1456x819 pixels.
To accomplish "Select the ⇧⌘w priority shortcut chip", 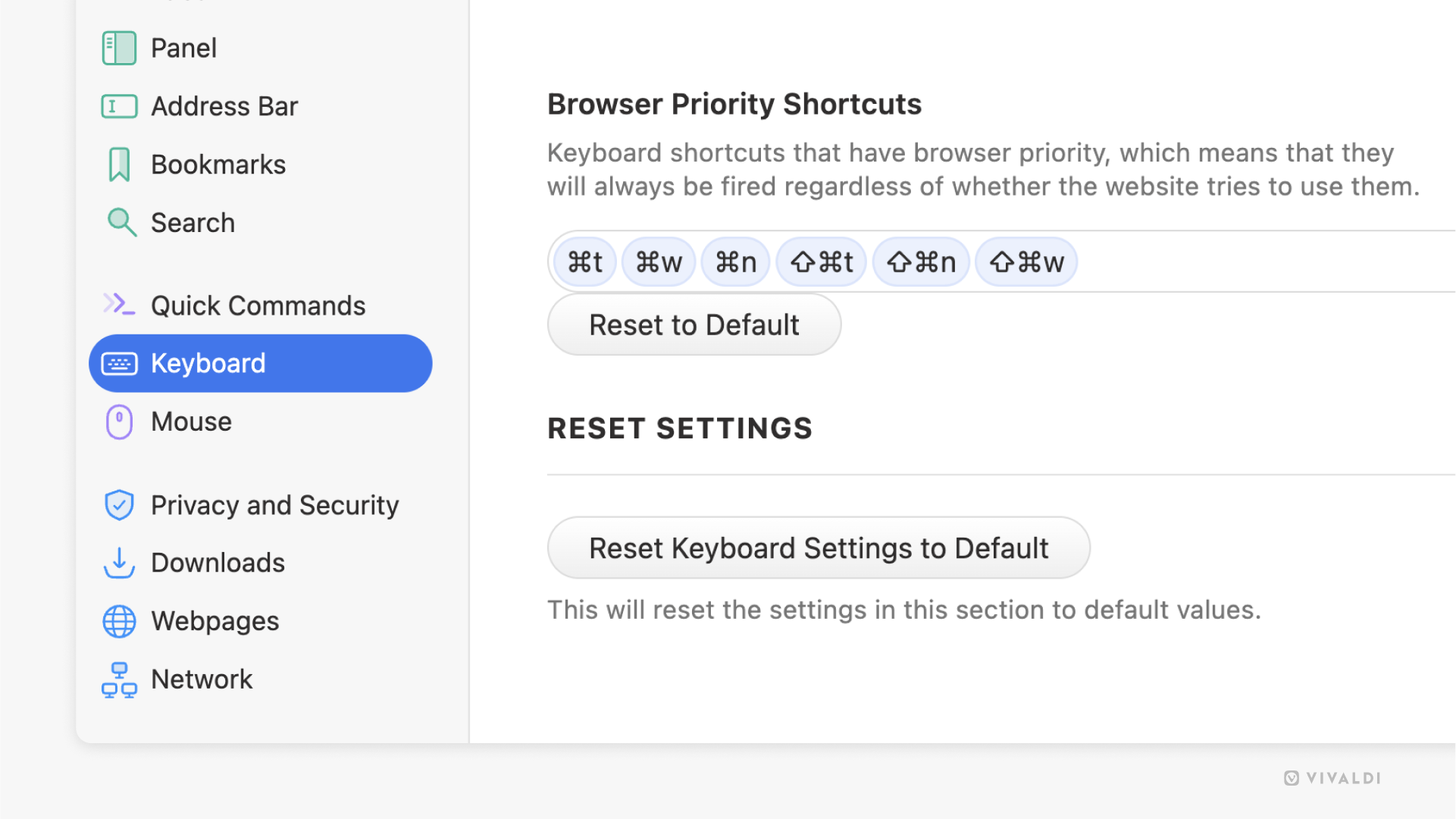I will [x=1026, y=262].
